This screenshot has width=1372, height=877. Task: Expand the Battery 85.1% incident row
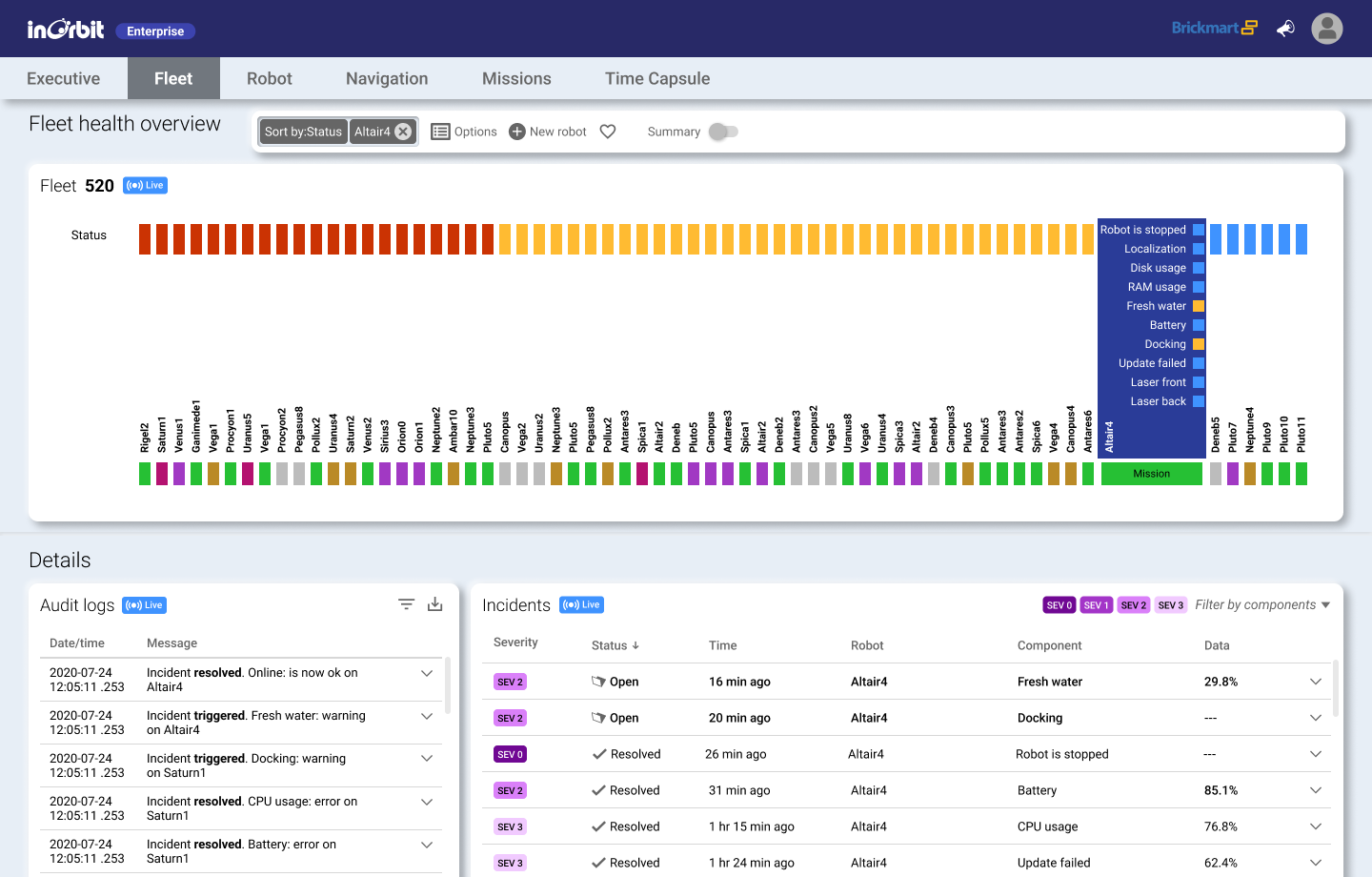(1316, 790)
